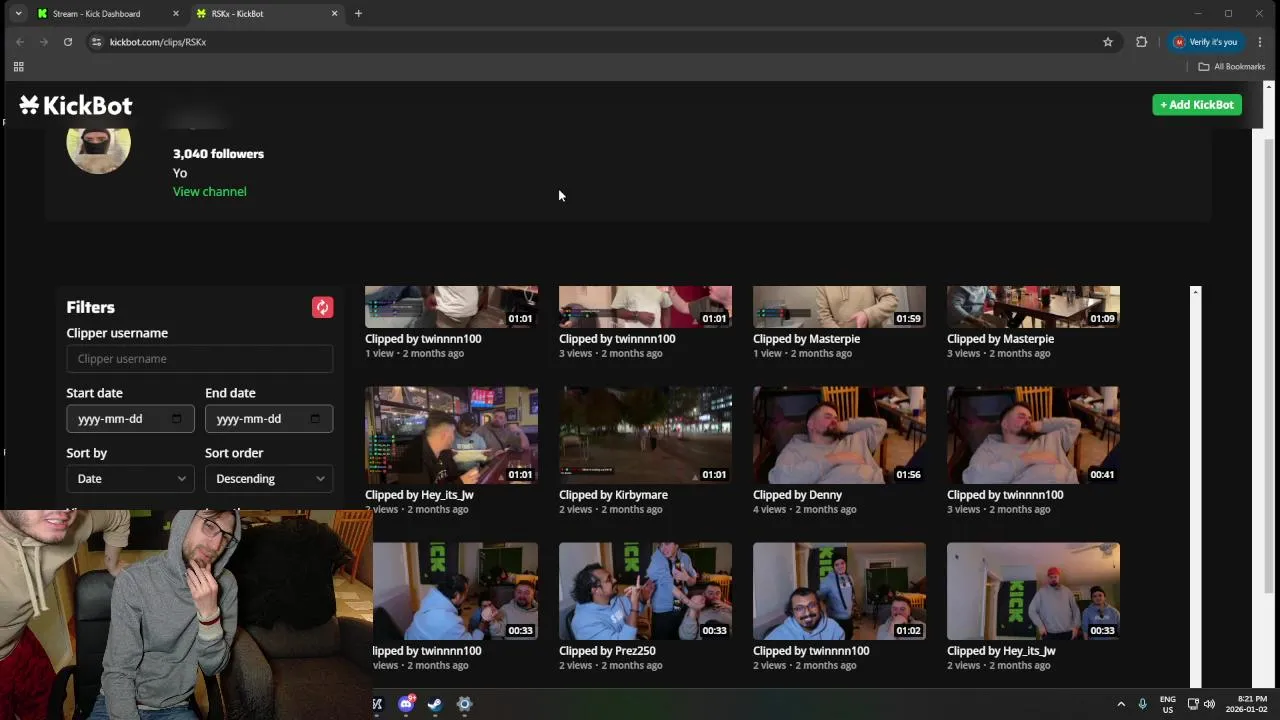Show hidden system tray icons
This screenshot has width=1280, height=720.
coord(1121,704)
